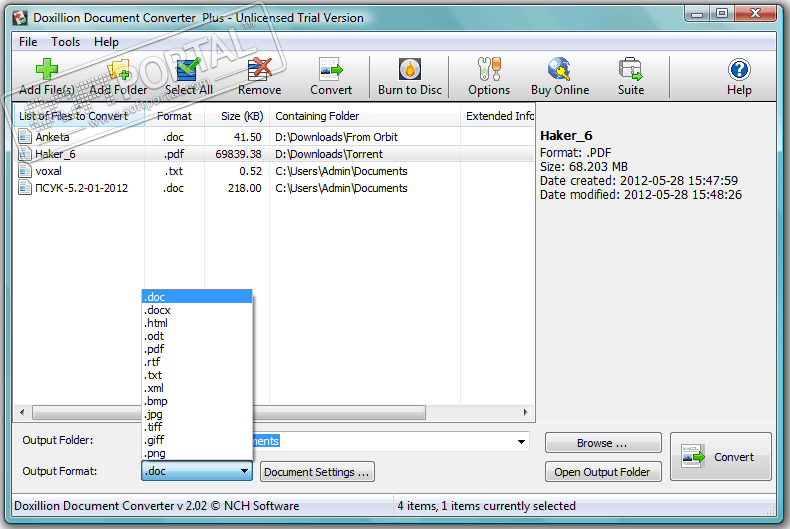790x529 pixels.
Task: Click the Help question mark icon
Action: tap(739, 70)
